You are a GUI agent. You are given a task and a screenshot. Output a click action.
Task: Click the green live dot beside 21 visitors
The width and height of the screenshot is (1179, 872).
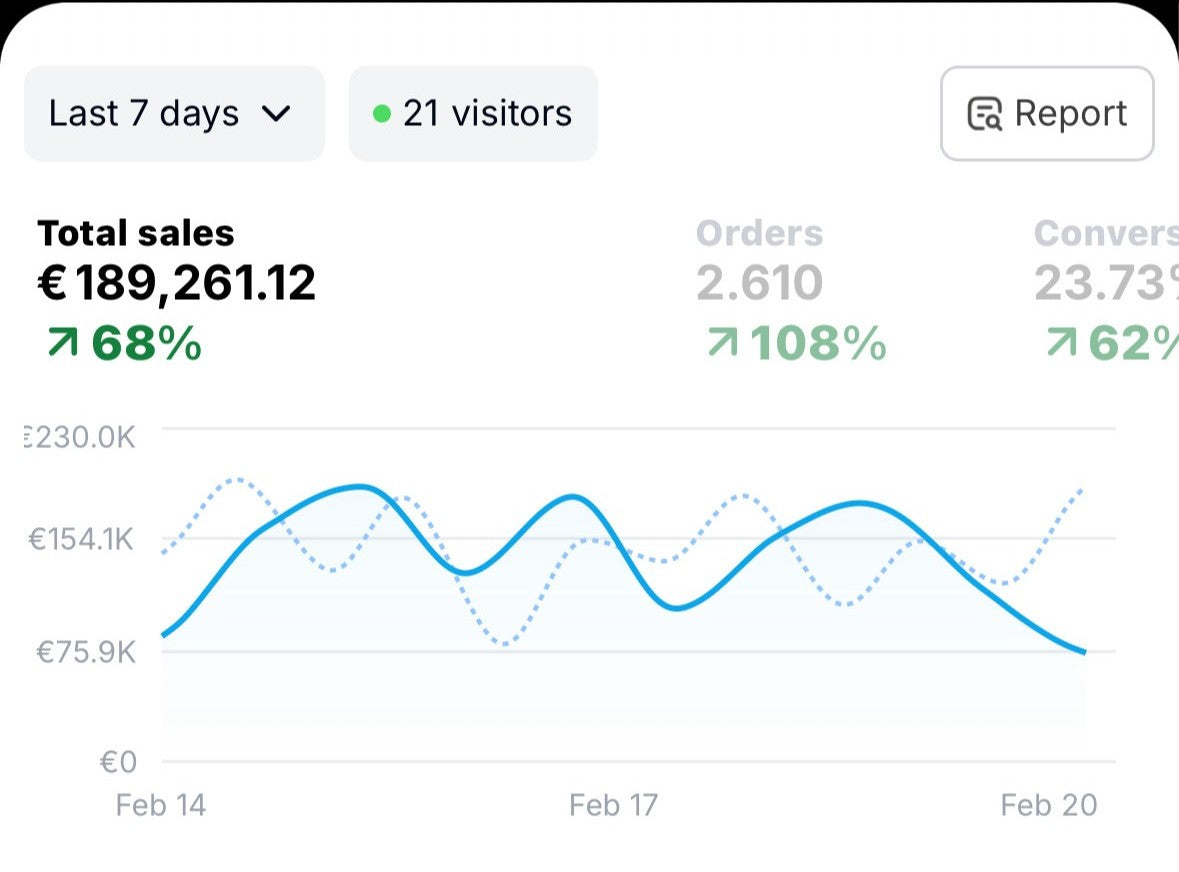click(x=381, y=114)
